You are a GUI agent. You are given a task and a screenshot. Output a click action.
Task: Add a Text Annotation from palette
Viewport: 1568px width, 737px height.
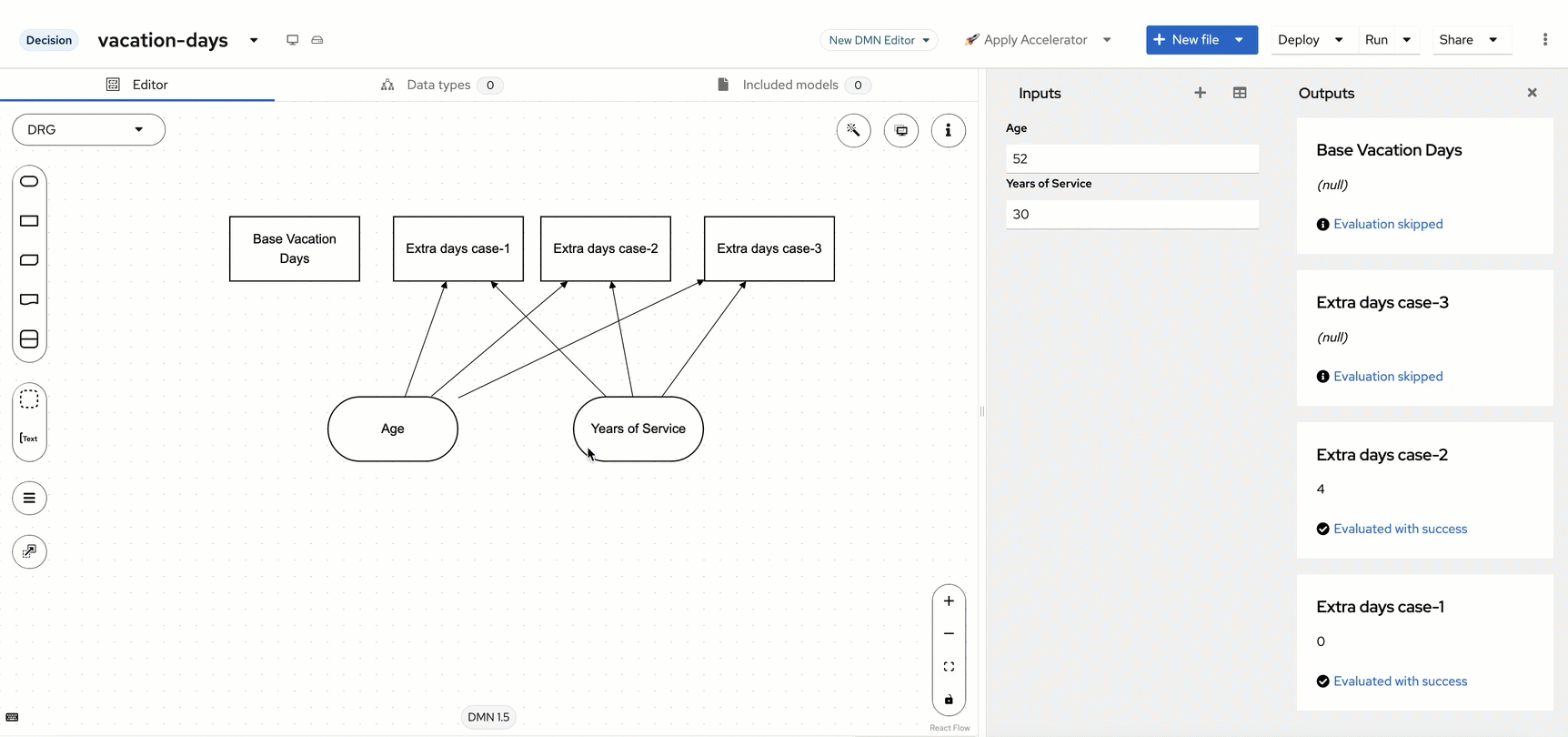(29, 439)
